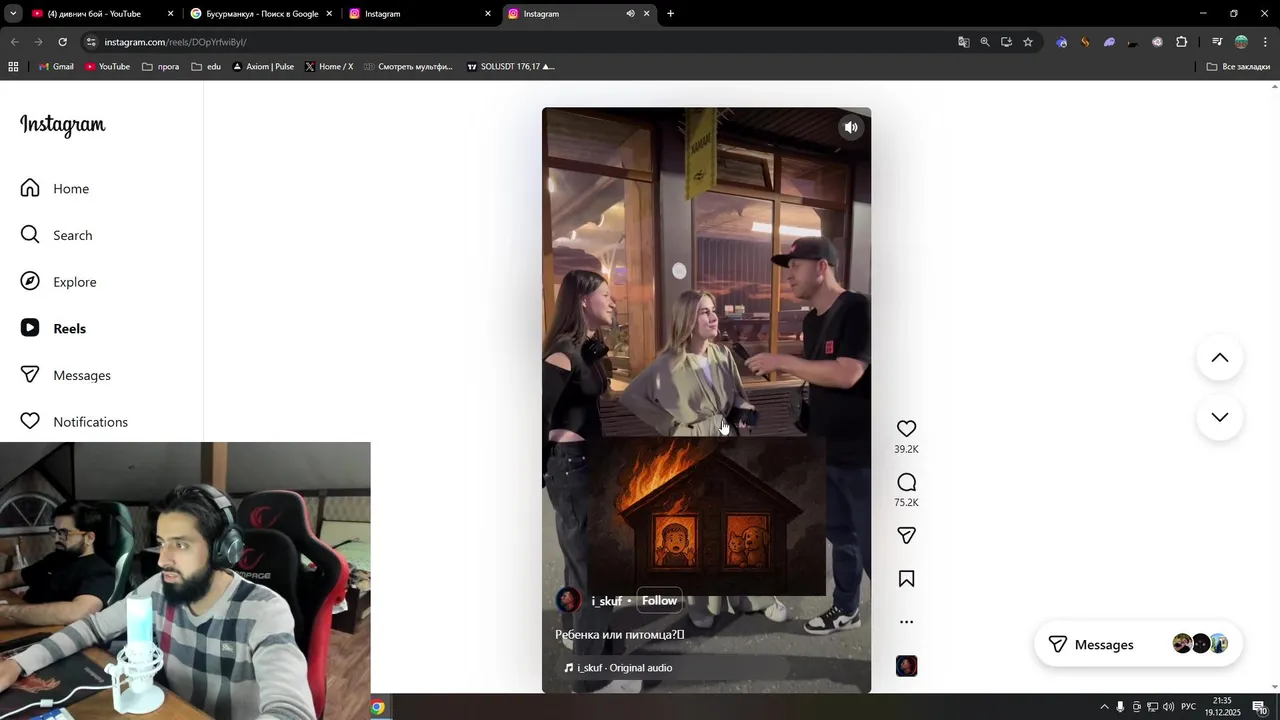Image resolution: width=1280 pixels, height=720 pixels.
Task: Open Explore in Instagram sidebar
Action: pos(59,282)
